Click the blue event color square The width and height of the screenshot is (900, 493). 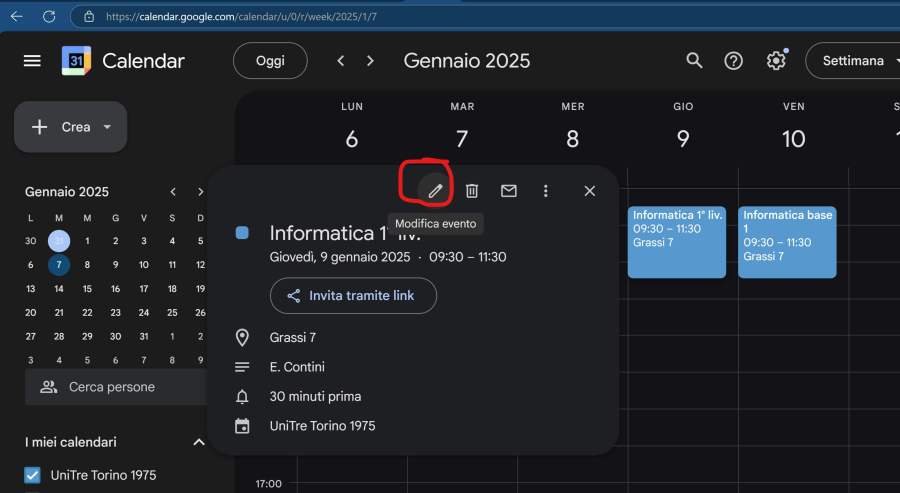[x=242, y=233]
